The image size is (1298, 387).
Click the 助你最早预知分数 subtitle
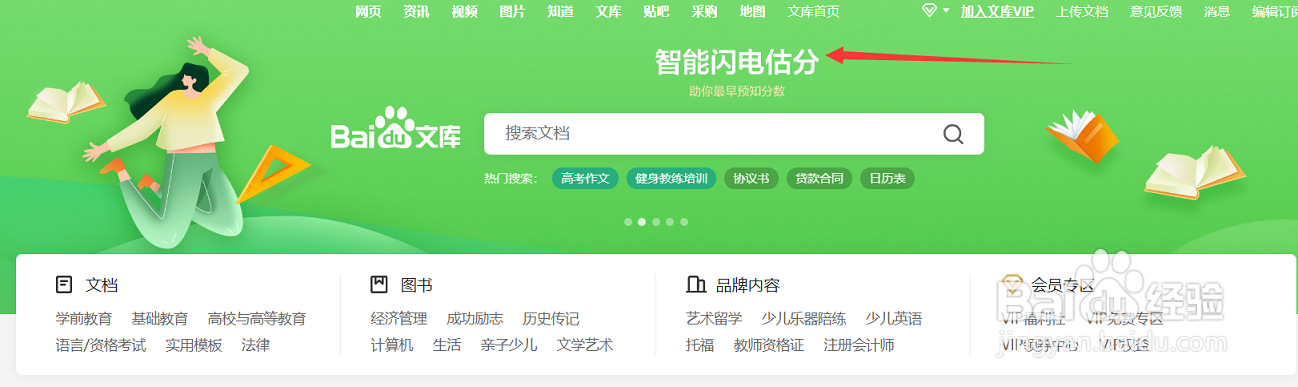point(737,91)
